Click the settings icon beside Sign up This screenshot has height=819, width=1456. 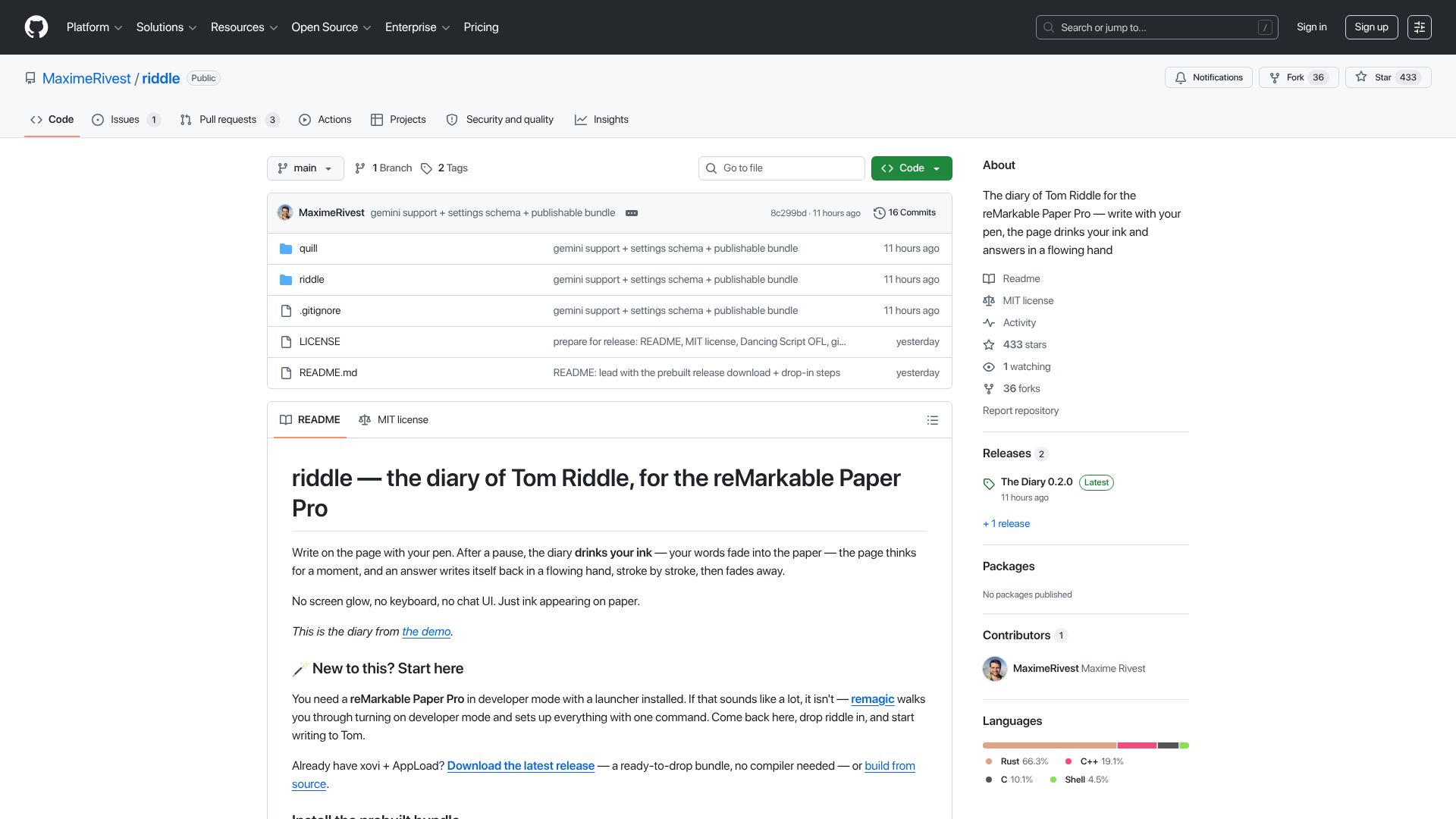[x=1420, y=27]
